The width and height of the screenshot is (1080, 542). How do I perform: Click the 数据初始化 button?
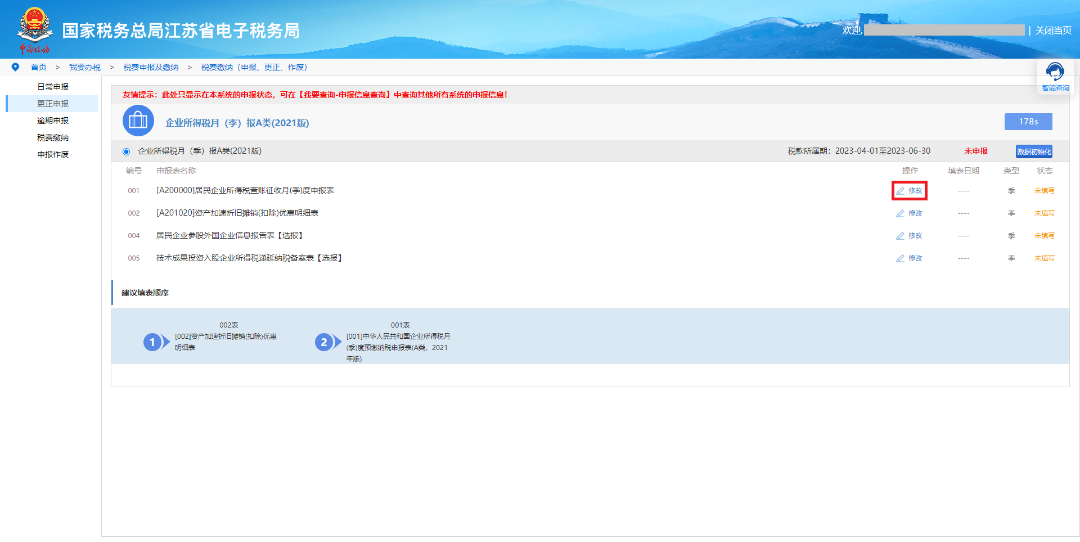1034,151
